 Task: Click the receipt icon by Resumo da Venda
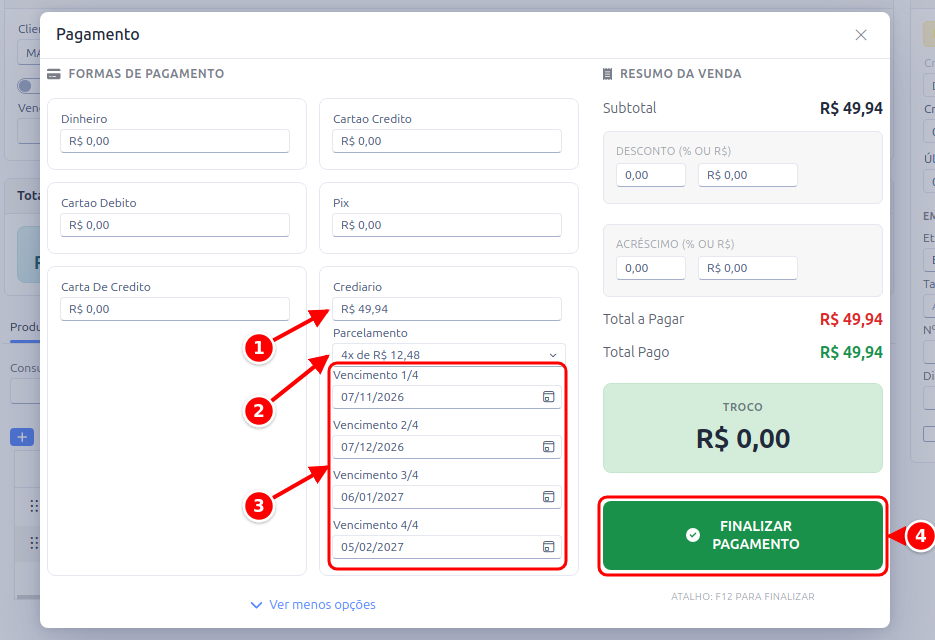point(607,74)
